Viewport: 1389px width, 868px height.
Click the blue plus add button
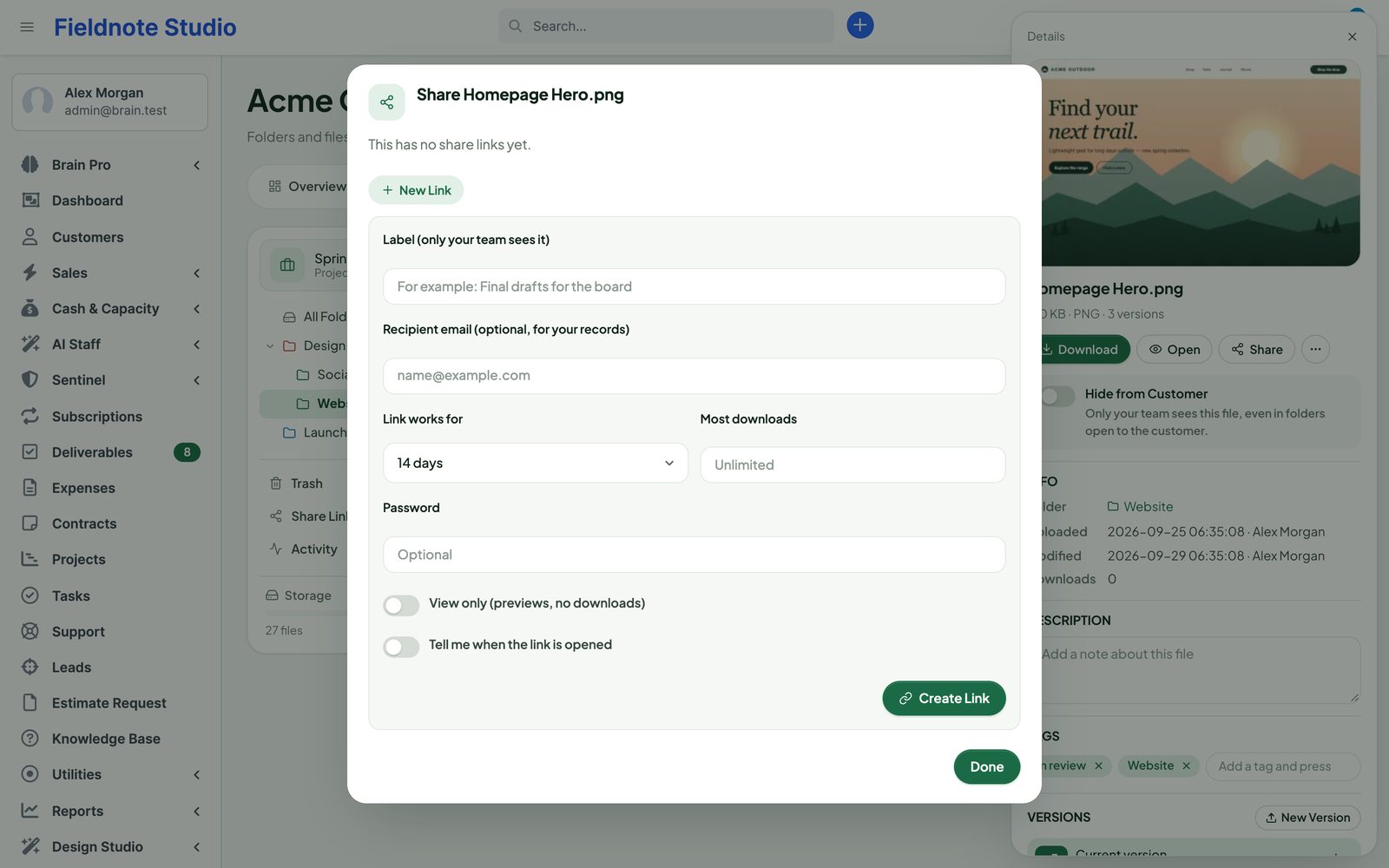click(x=859, y=25)
